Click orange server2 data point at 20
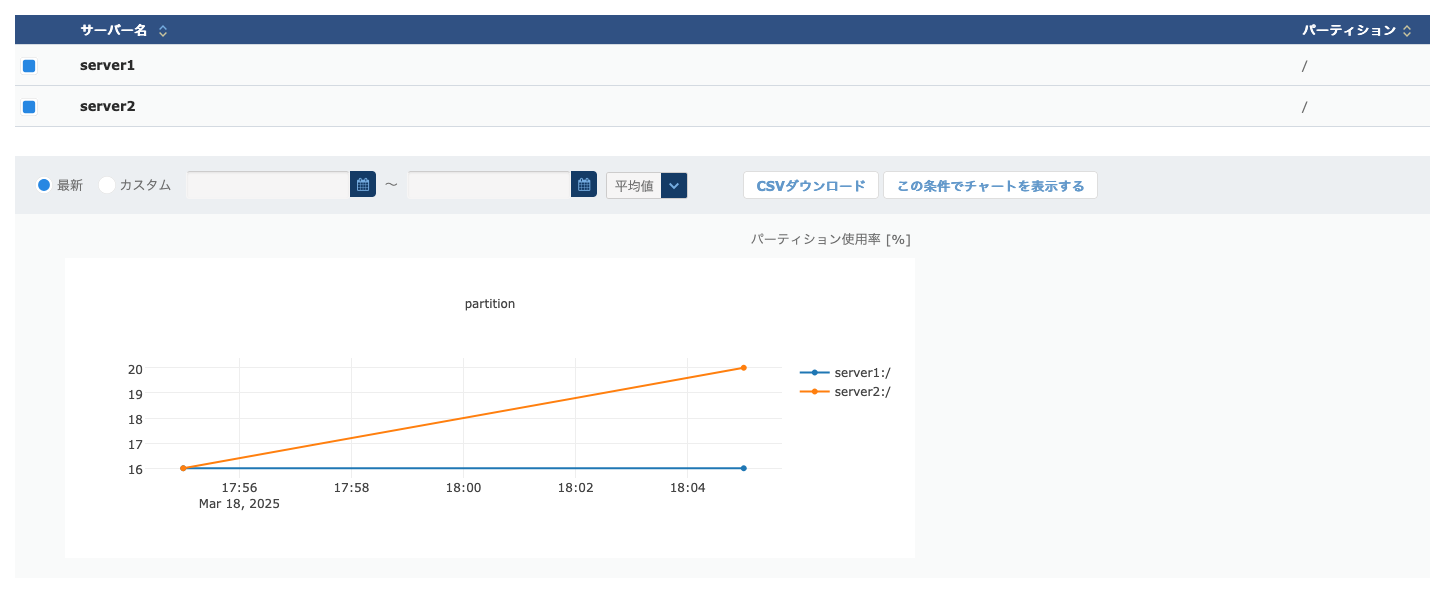The width and height of the screenshot is (1430, 613). pyautogui.click(x=744, y=368)
